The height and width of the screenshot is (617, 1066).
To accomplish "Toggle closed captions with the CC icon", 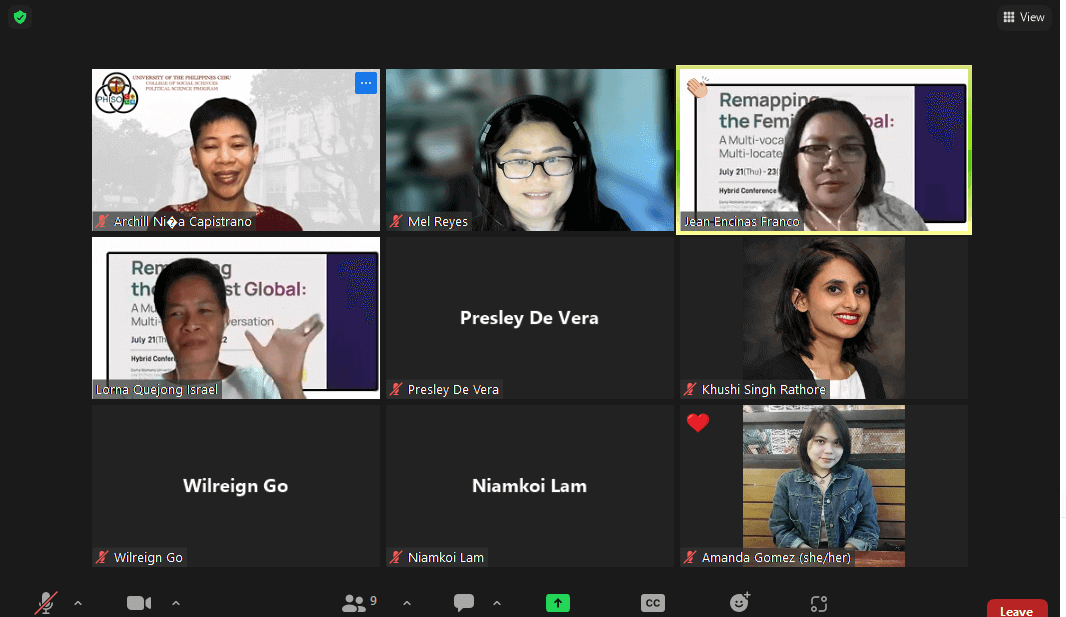I will click(x=652, y=602).
